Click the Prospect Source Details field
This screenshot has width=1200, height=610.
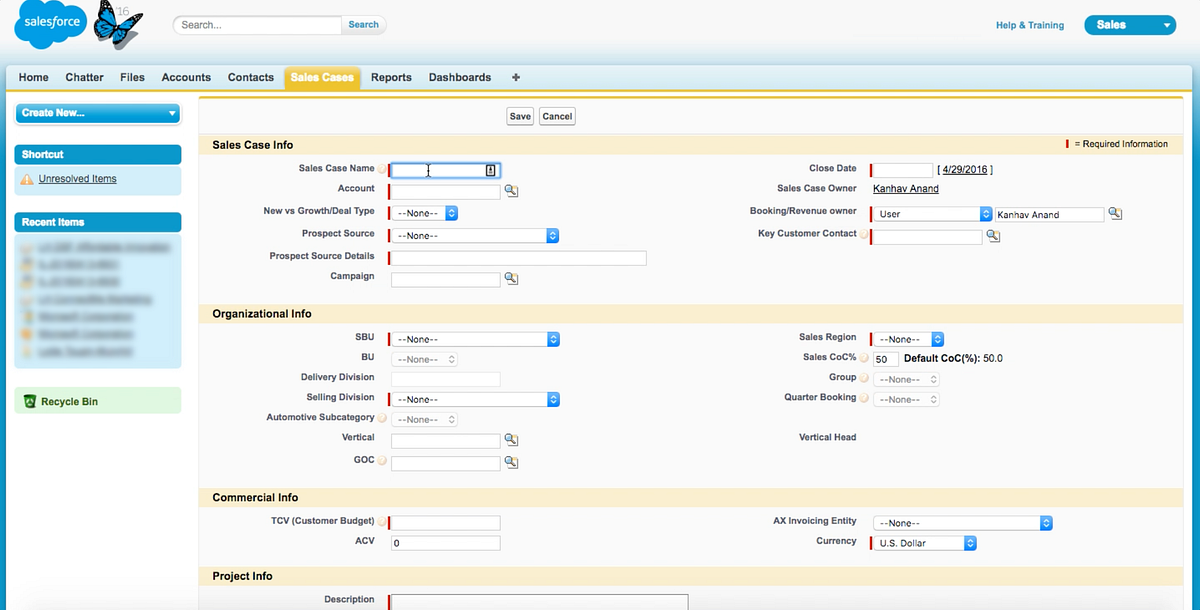(518, 258)
